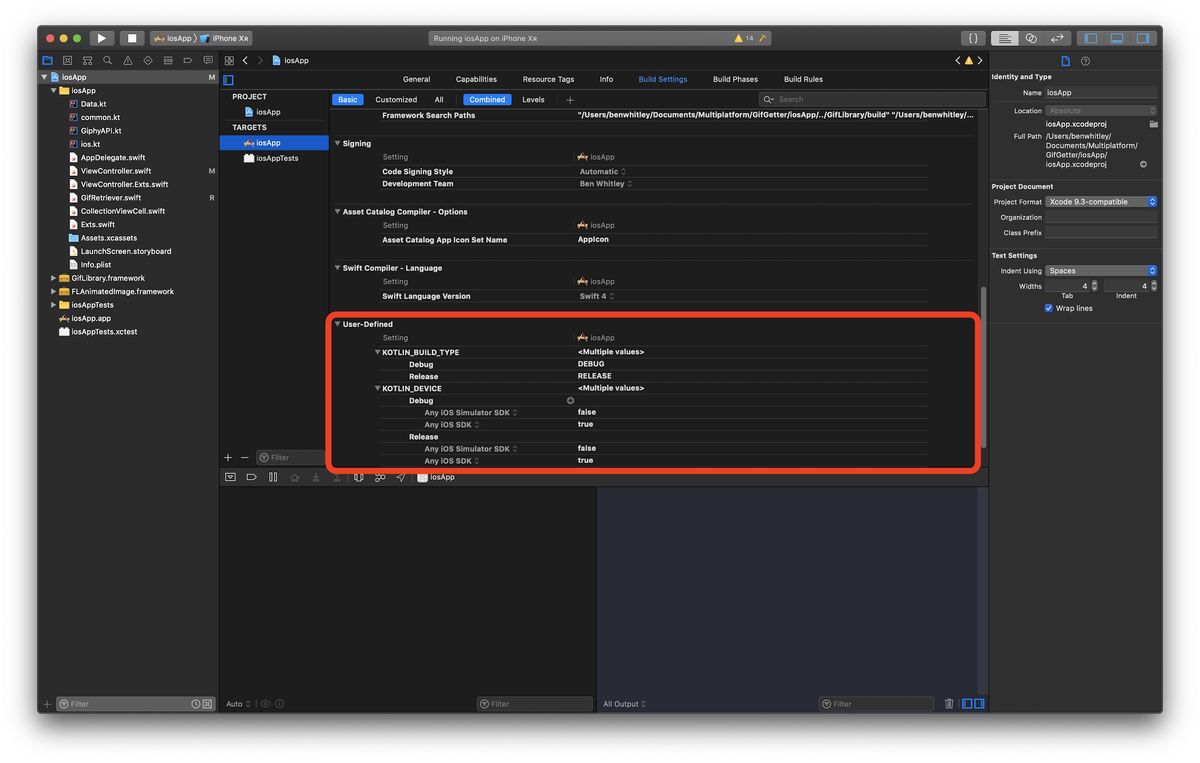Open the related items grid menu
This screenshot has width=1200, height=763.
click(x=229, y=60)
